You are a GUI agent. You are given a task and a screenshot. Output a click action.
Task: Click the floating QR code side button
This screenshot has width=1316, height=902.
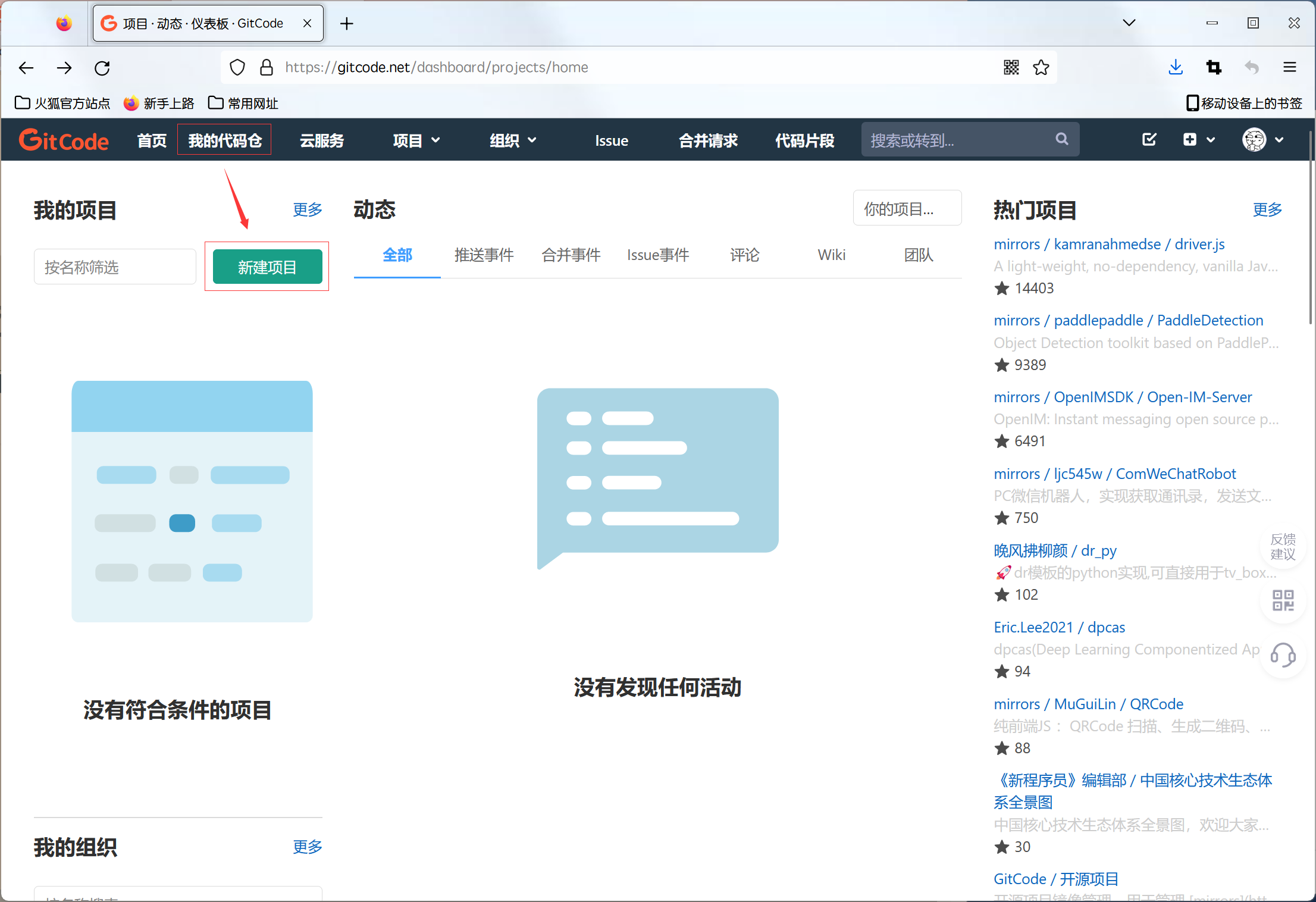coord(1283,600)
